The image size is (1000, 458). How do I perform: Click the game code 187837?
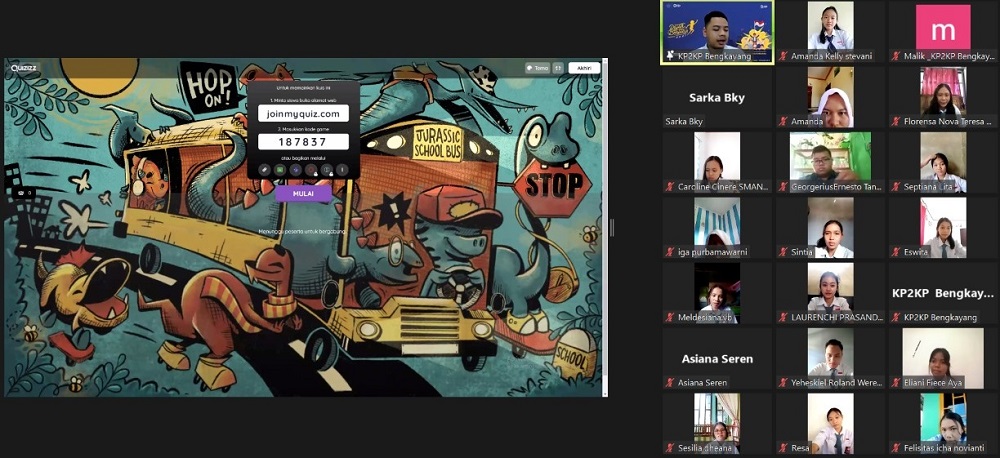tap(303, 142)
